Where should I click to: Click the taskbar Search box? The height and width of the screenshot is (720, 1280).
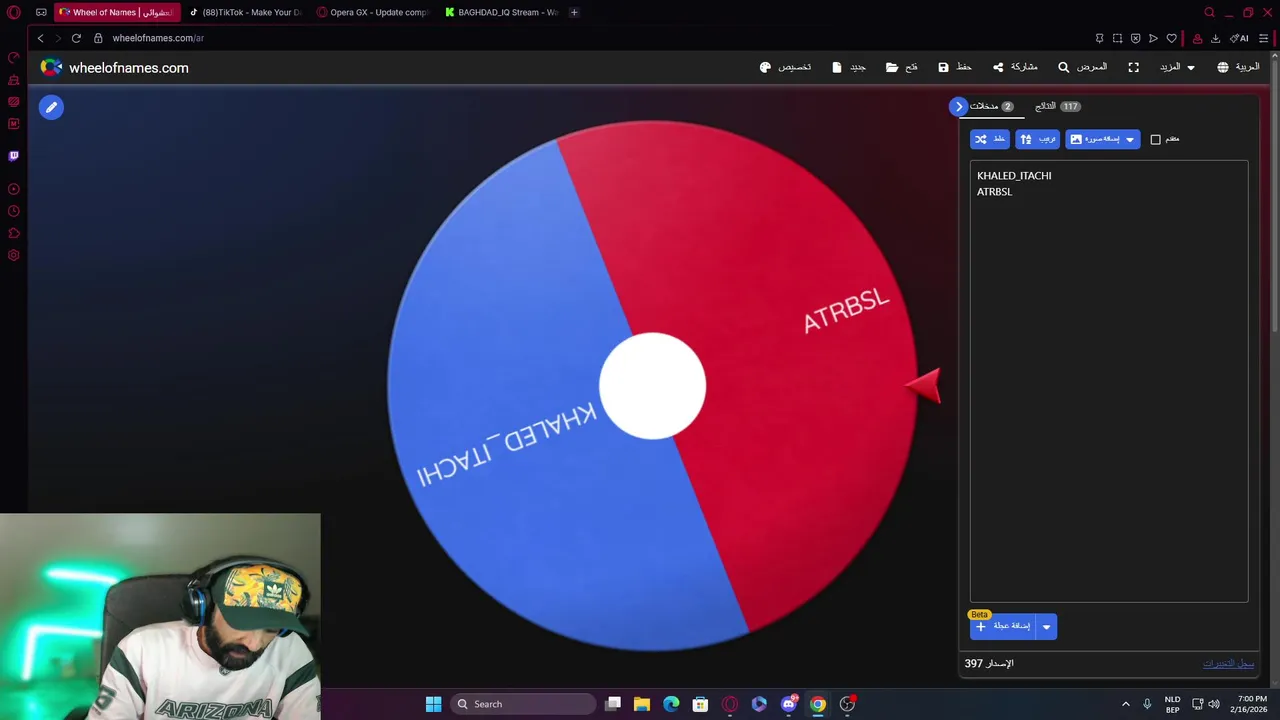pyautogui.click(x=523, y=704)
